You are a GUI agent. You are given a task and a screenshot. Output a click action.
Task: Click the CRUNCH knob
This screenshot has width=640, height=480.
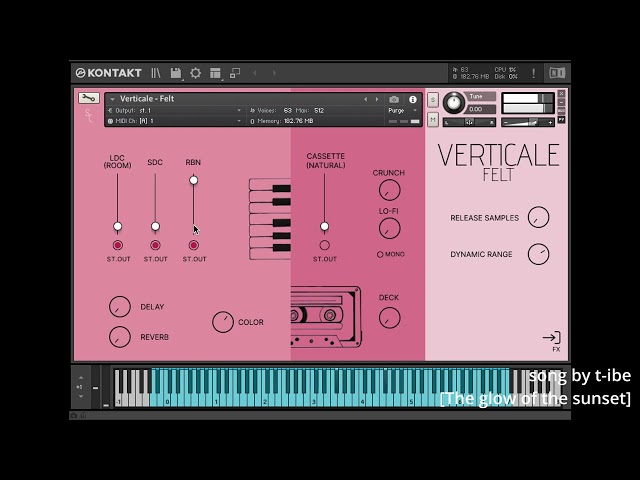[389, 190]
